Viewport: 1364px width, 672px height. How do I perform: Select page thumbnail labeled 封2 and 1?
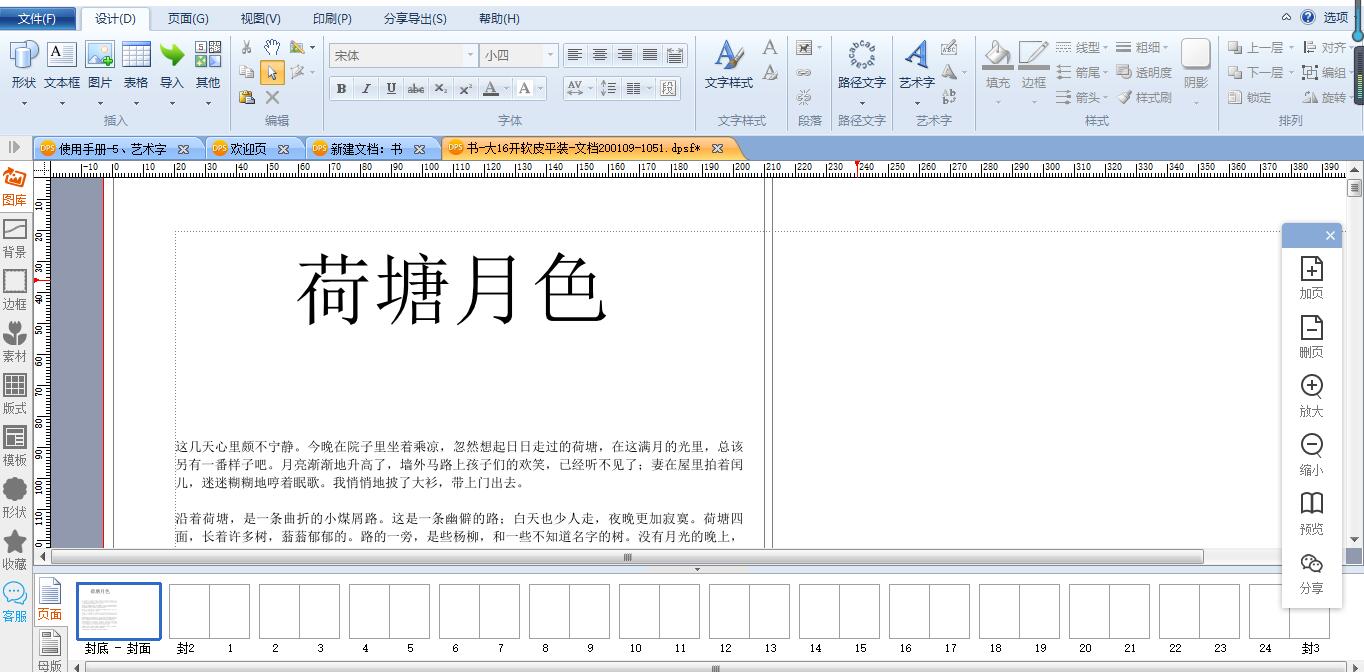pos(209,611)
